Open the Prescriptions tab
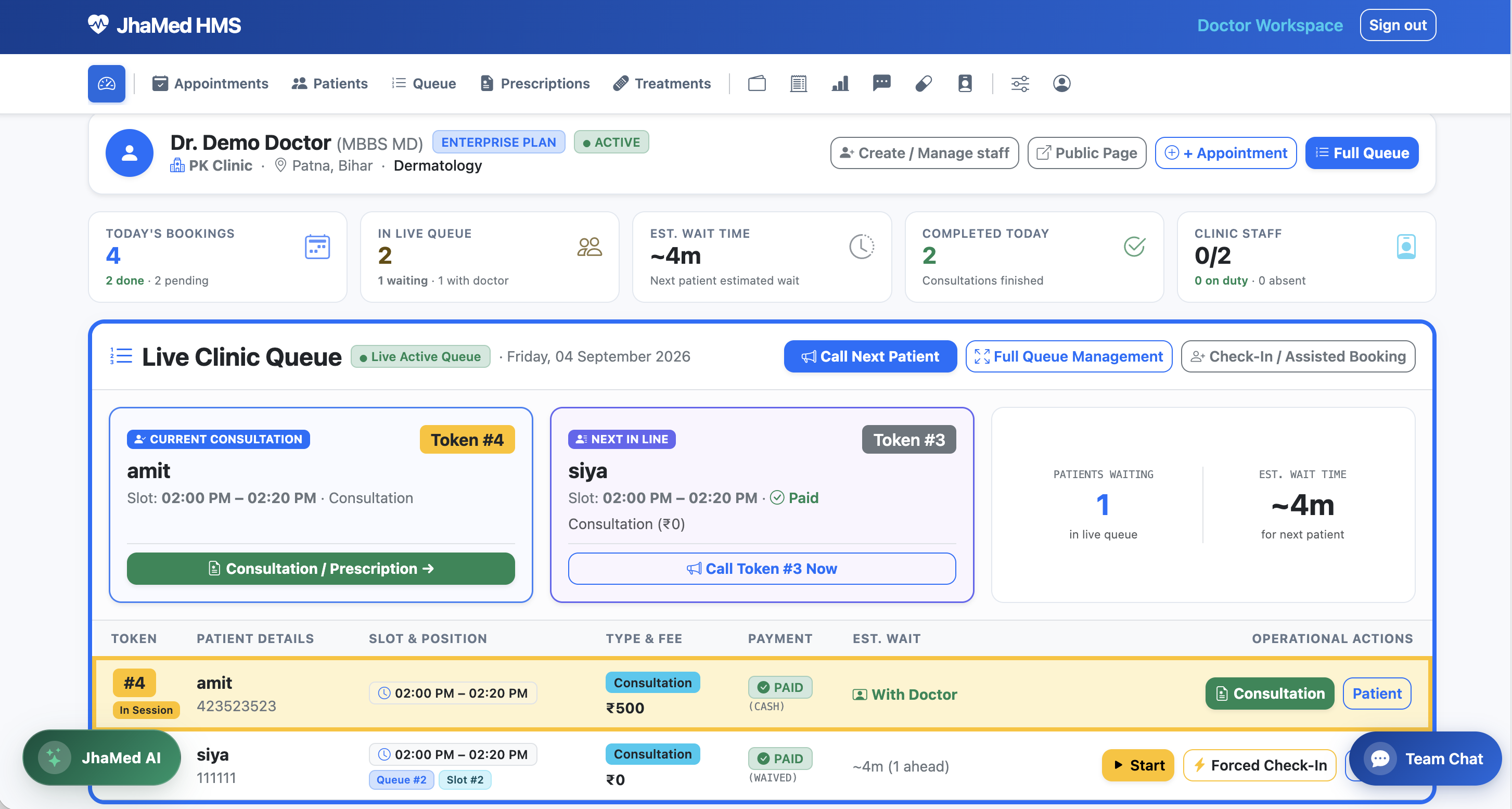The width and height of the screenshot is (1512, 809). (x=535, y=83)
